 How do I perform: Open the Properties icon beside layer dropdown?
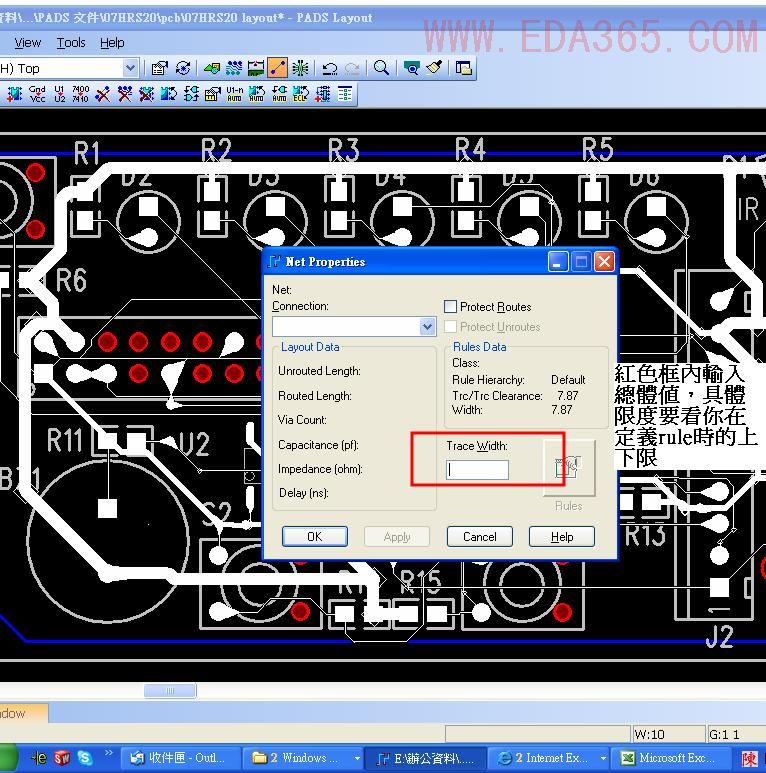[159, 68]
